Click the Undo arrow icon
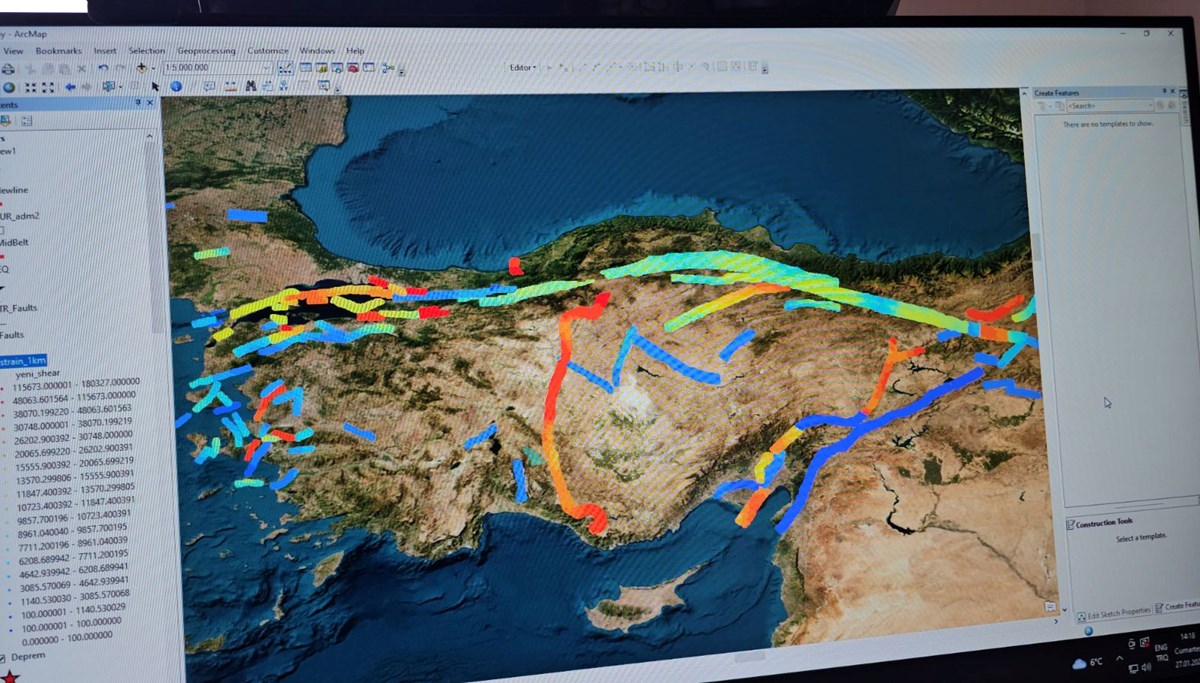Screen dimensions: 1200x683 tap(103, 68)
